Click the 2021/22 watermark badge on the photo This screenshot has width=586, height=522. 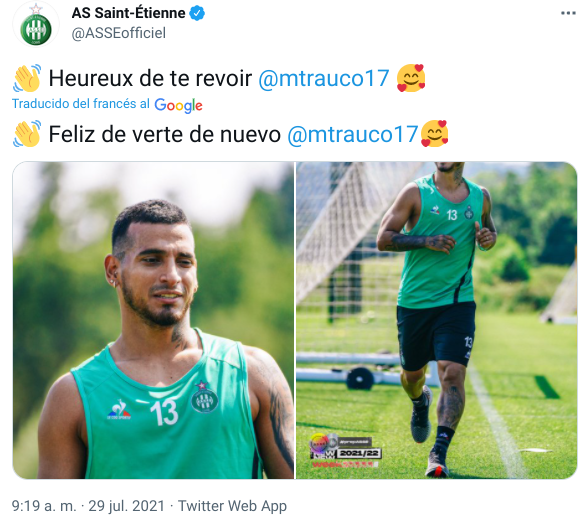point(359,453)
